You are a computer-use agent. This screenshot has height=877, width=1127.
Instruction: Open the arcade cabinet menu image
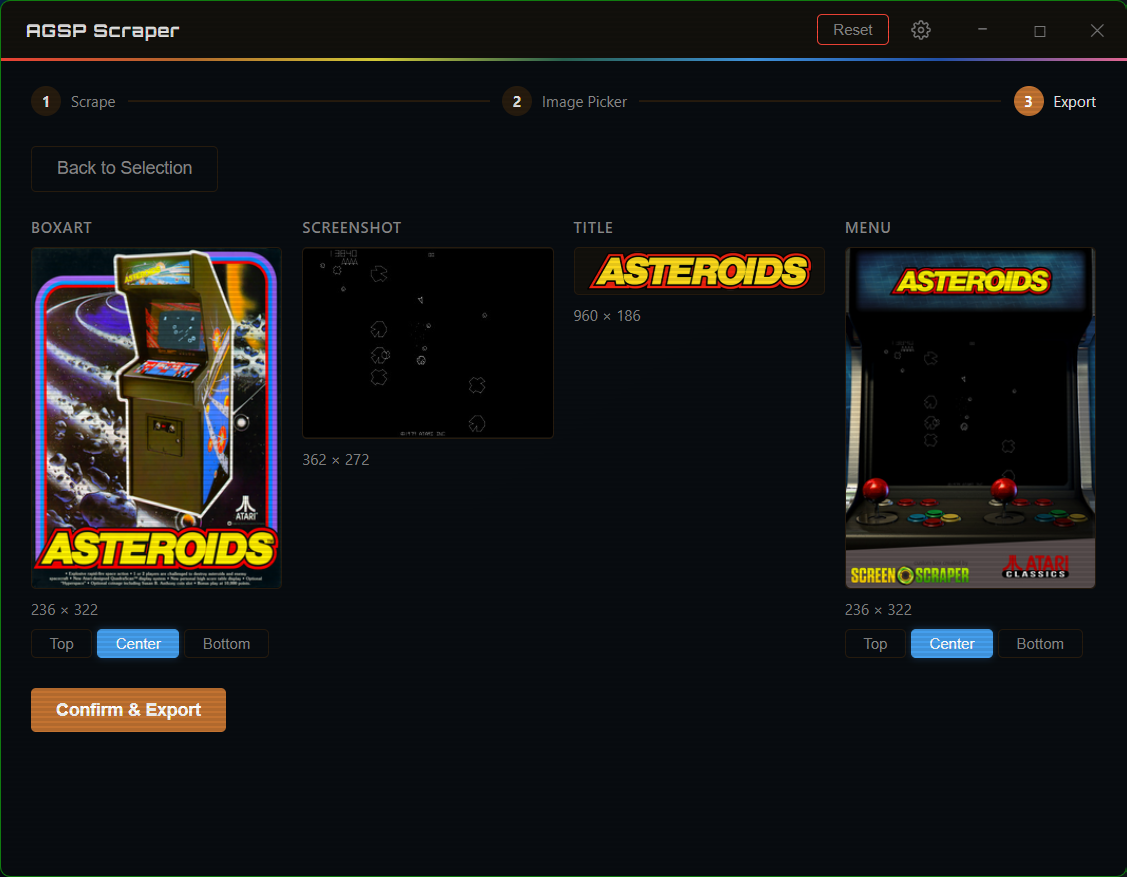pyautogui.click(x=970, y=418)
